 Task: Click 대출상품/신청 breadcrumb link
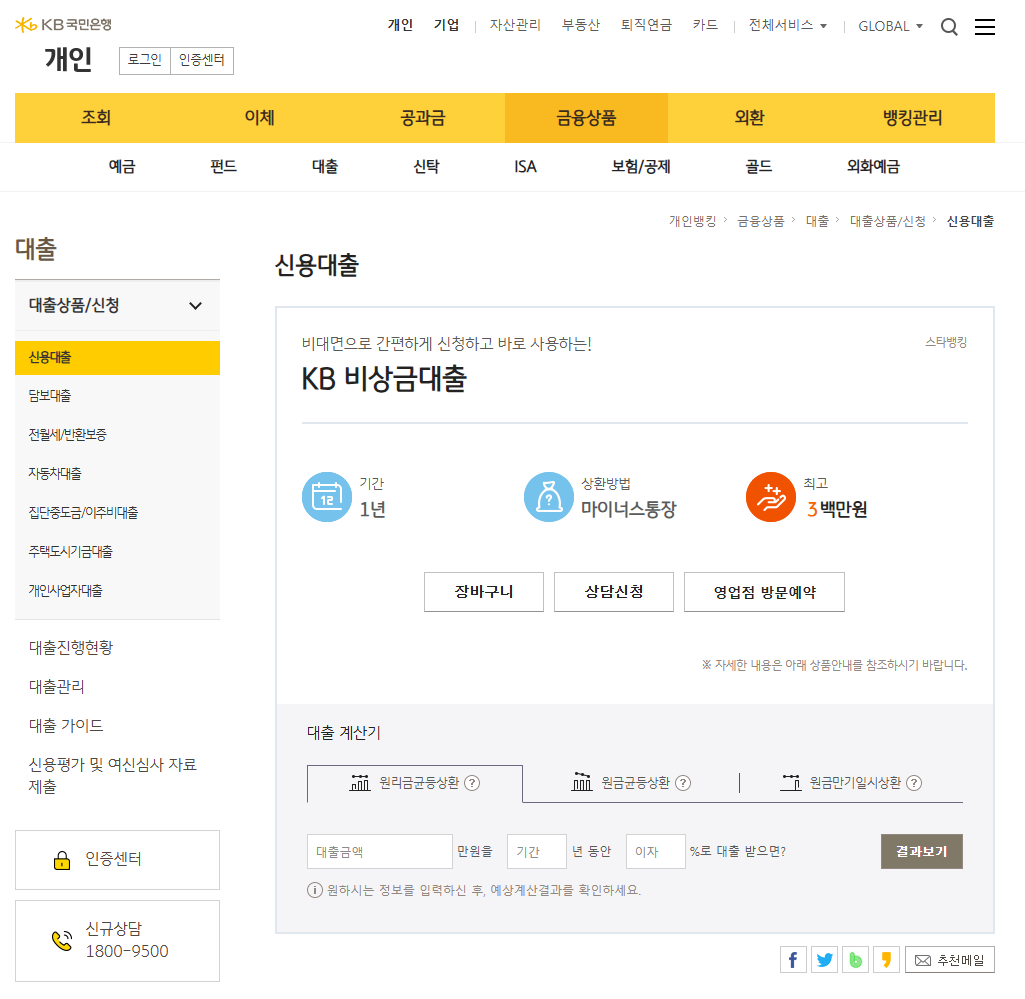887,221
